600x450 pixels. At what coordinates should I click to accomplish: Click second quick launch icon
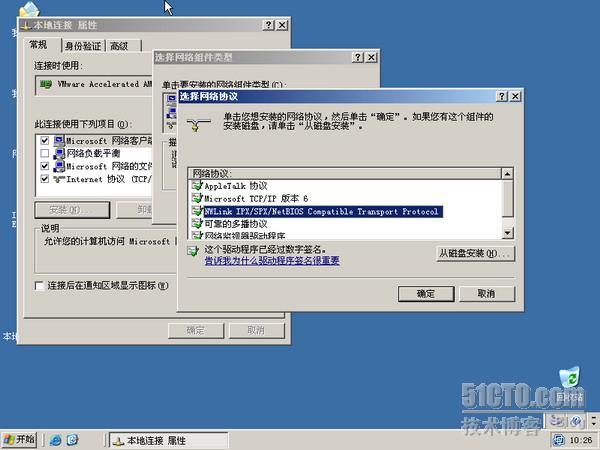tap(73, 440)
